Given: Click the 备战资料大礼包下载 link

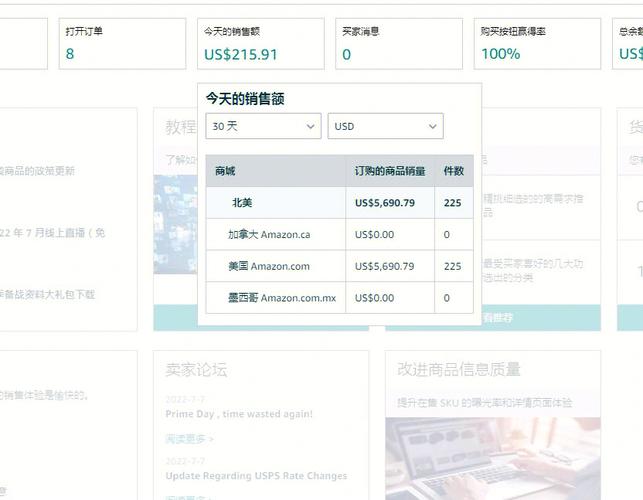Looking at the screenshot, I should (47, 294).
